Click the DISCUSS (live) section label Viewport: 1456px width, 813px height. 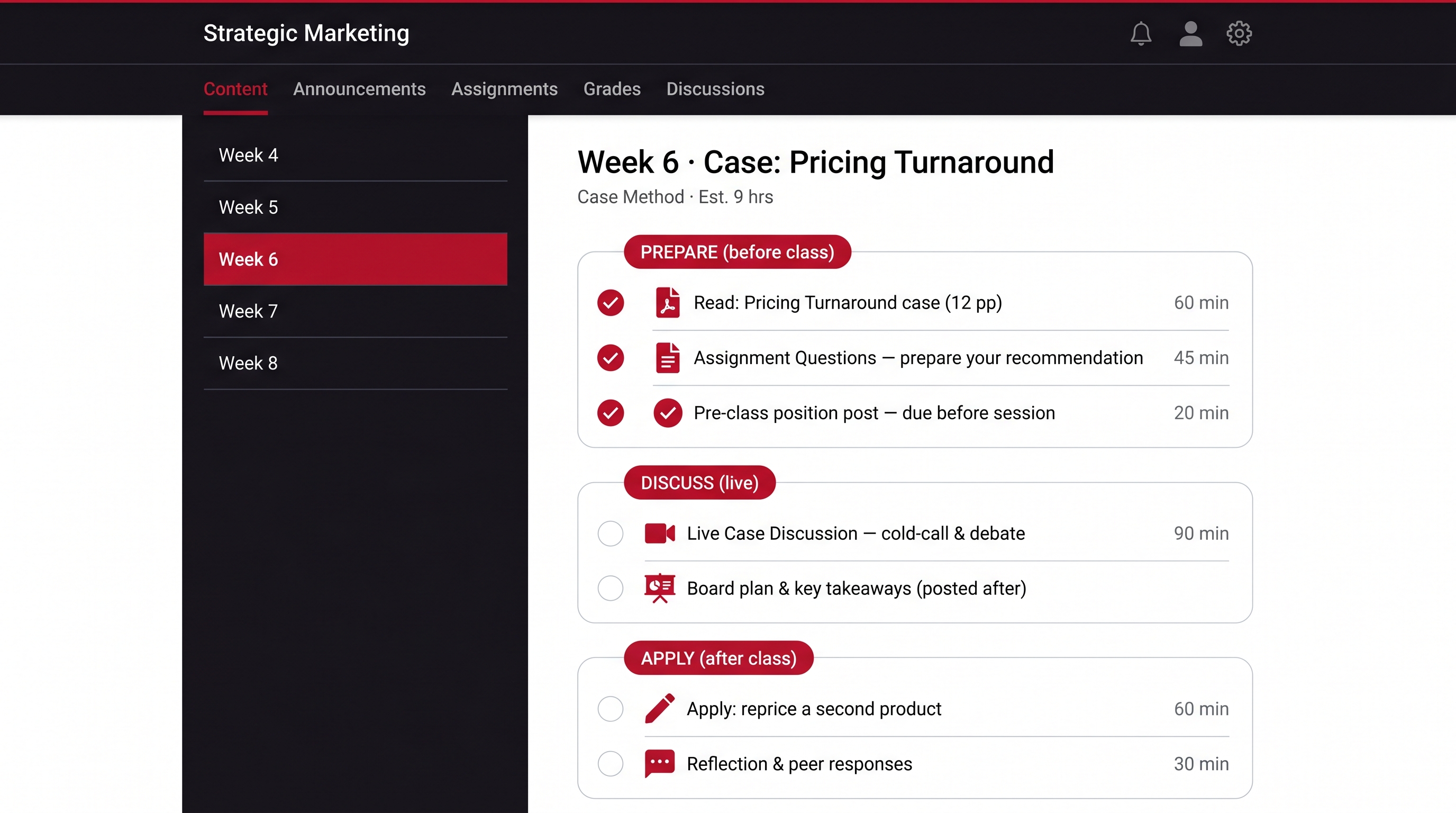[x=699, y=482]
